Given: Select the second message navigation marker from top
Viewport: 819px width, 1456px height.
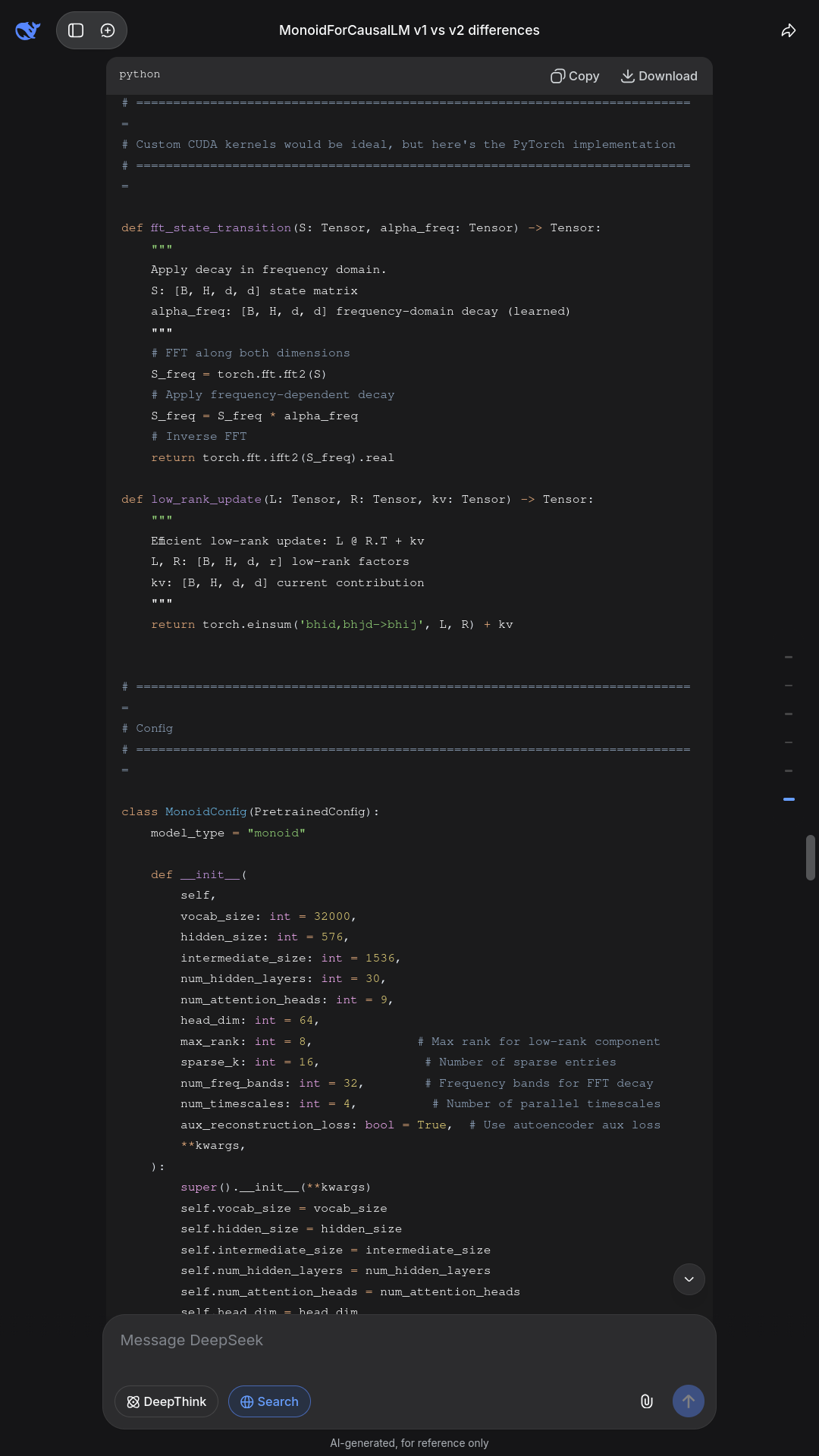Looking at the screenshot, I should pyautogui.click(x=789, y=686).
